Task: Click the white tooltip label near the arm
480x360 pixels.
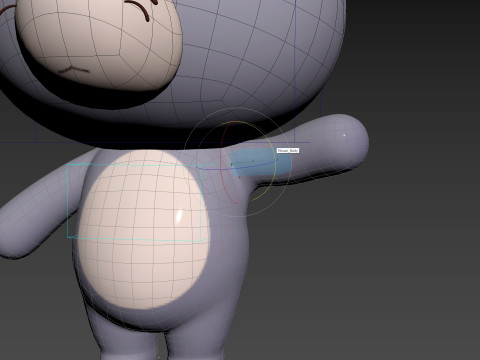Action: point(288,151)
